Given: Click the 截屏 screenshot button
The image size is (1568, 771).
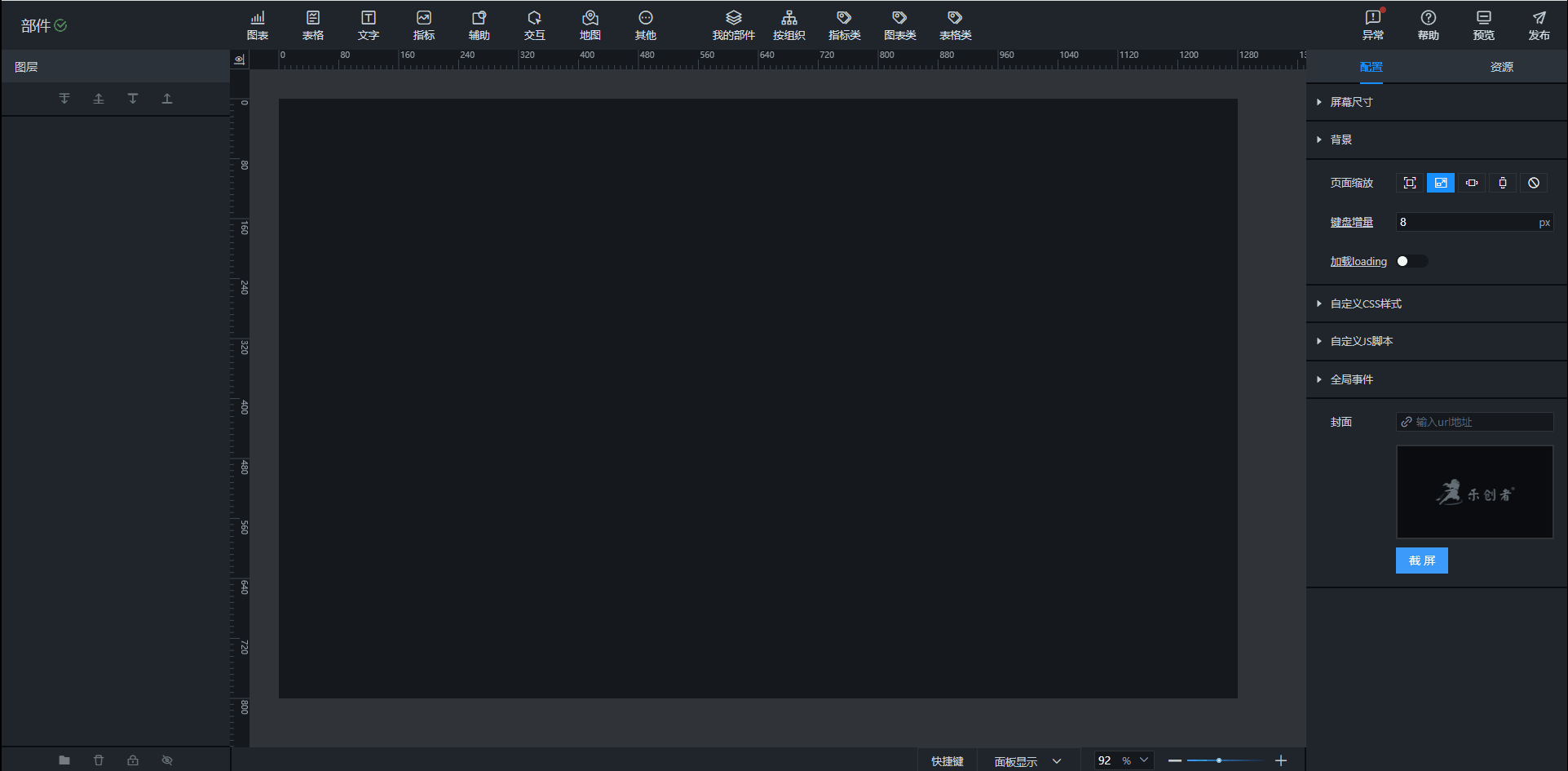Looking at the screenshot, I should [x=1421, y=561].
